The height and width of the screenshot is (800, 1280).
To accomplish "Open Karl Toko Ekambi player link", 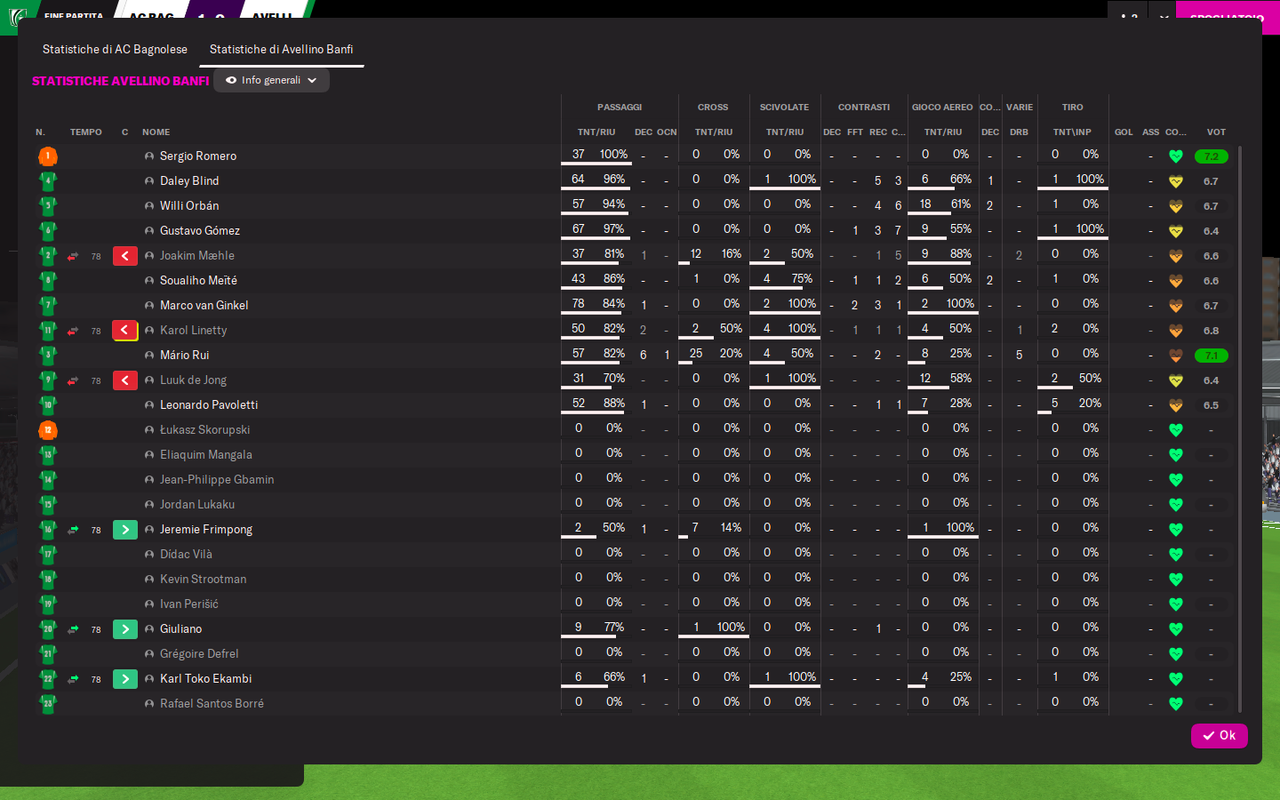I will tap(206, 679).
